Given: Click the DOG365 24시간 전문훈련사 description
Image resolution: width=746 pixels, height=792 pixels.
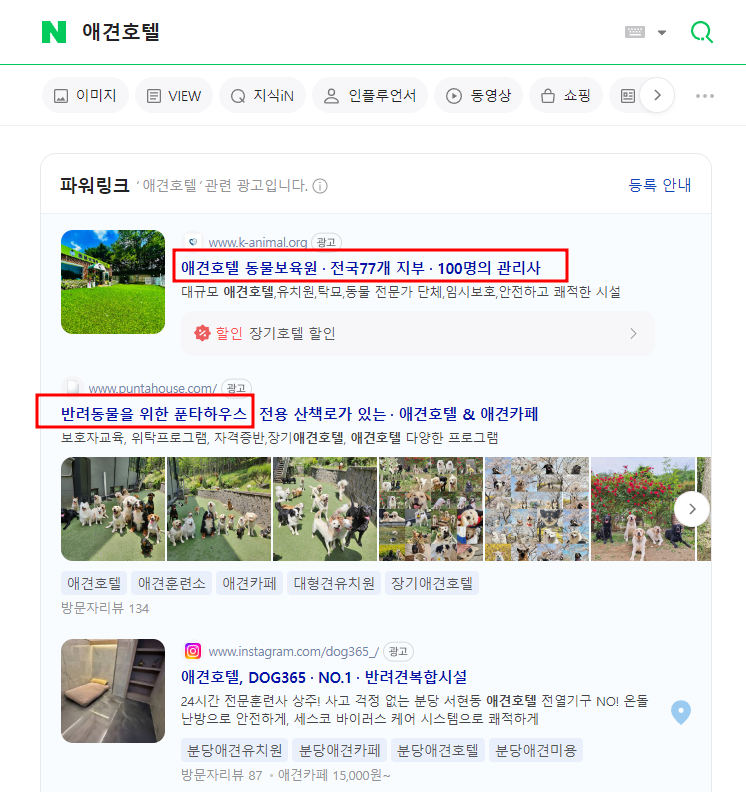Looking at the screenshot, I should 414,710.
